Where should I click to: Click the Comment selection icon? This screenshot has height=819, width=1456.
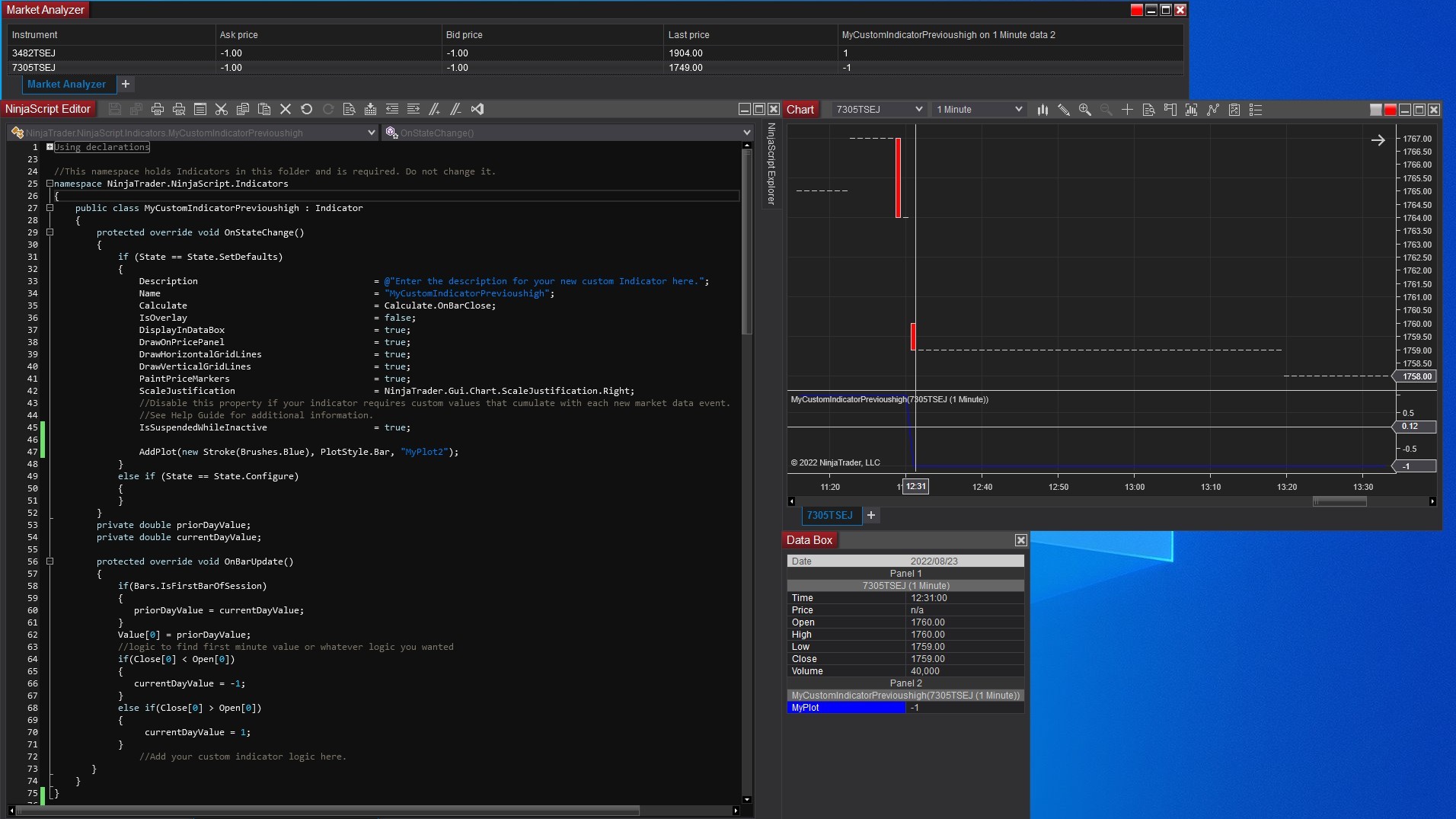point(435,109)
